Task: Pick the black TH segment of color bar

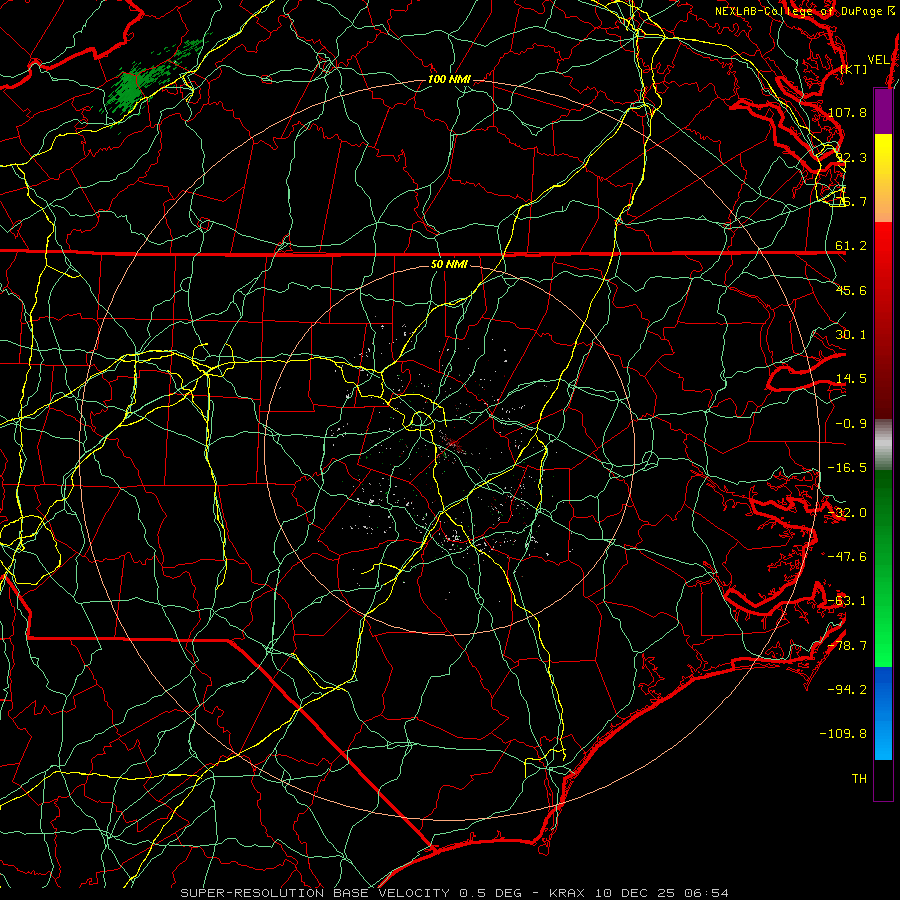Action: point(883,779)
